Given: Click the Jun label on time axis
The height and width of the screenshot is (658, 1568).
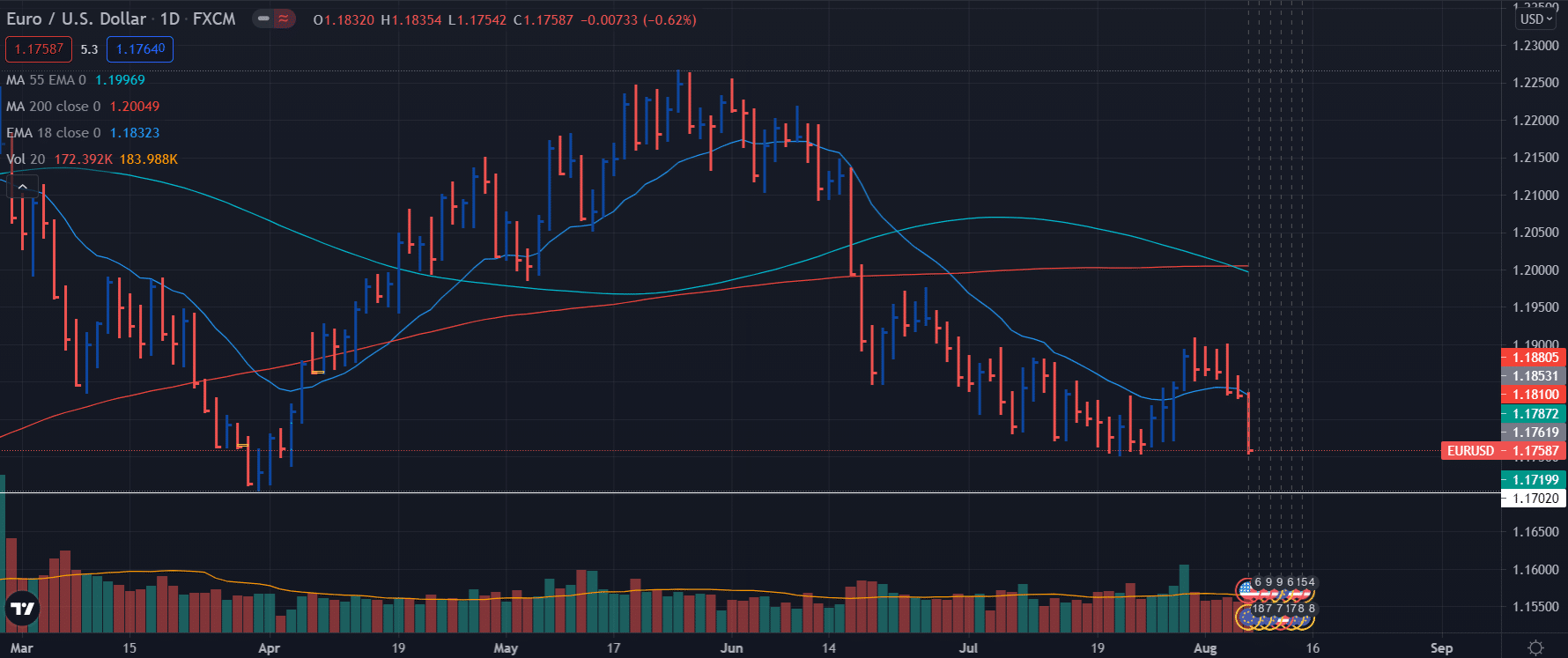Looking at the screenshot, I should pos(731,648).
